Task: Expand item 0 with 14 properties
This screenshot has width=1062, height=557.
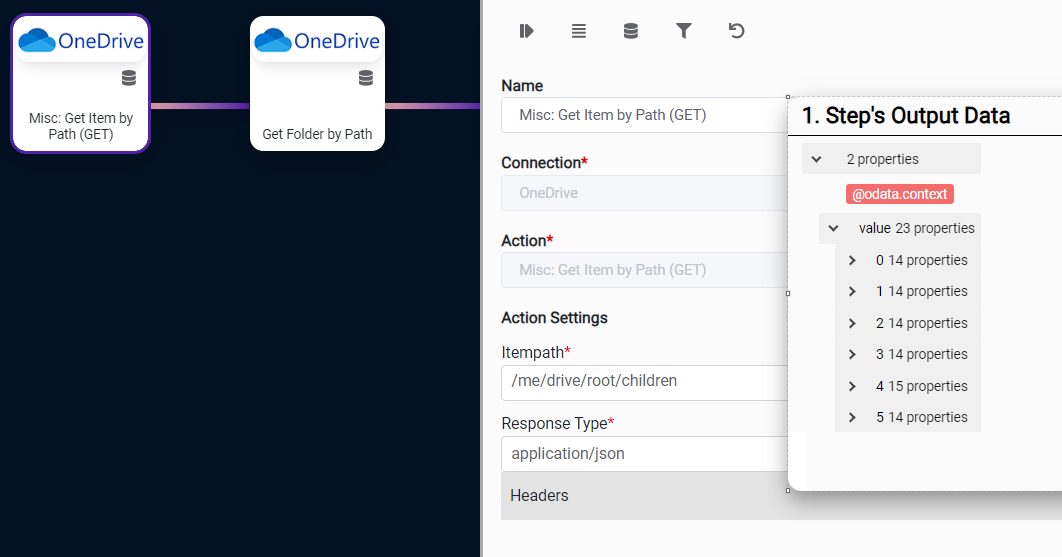Action: 852,260
